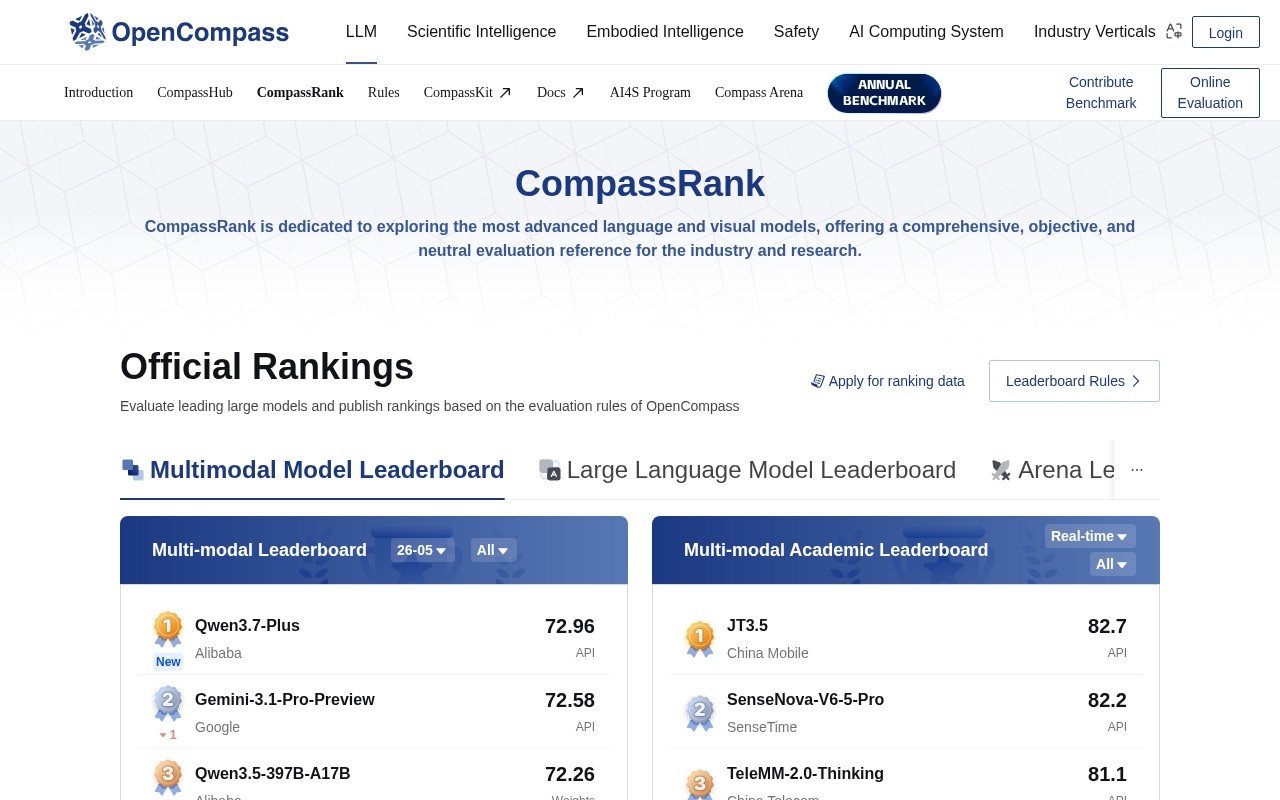Viewport: 1280px width, 800px height.
Task: Click the Leaderboard Rules button
Action: [1074, 381]
